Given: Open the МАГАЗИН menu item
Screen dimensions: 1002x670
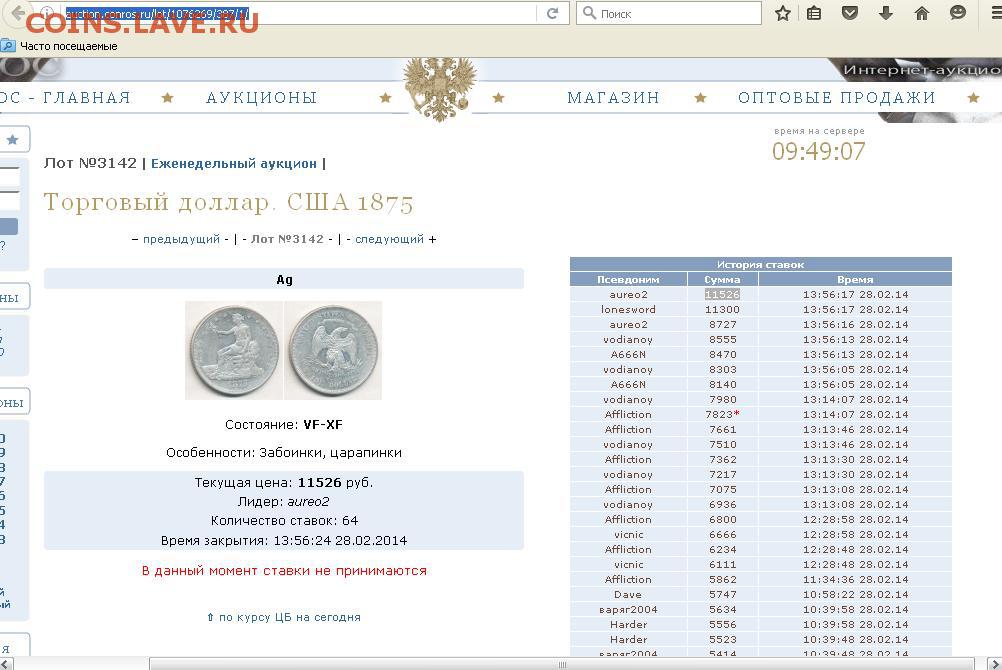Looking at the screenshot, I should pos(613,98).
